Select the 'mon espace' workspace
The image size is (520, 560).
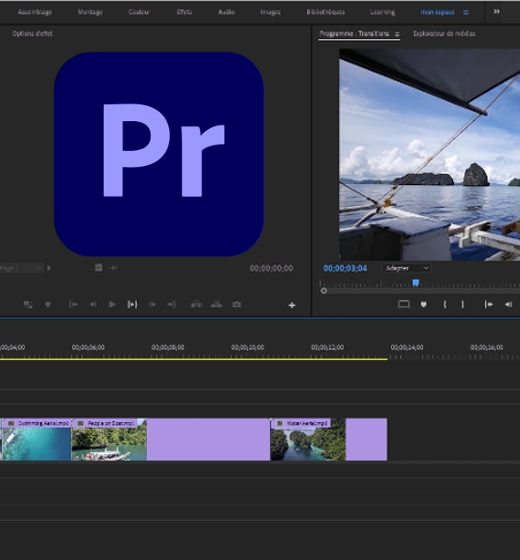(x=437, y=12)
